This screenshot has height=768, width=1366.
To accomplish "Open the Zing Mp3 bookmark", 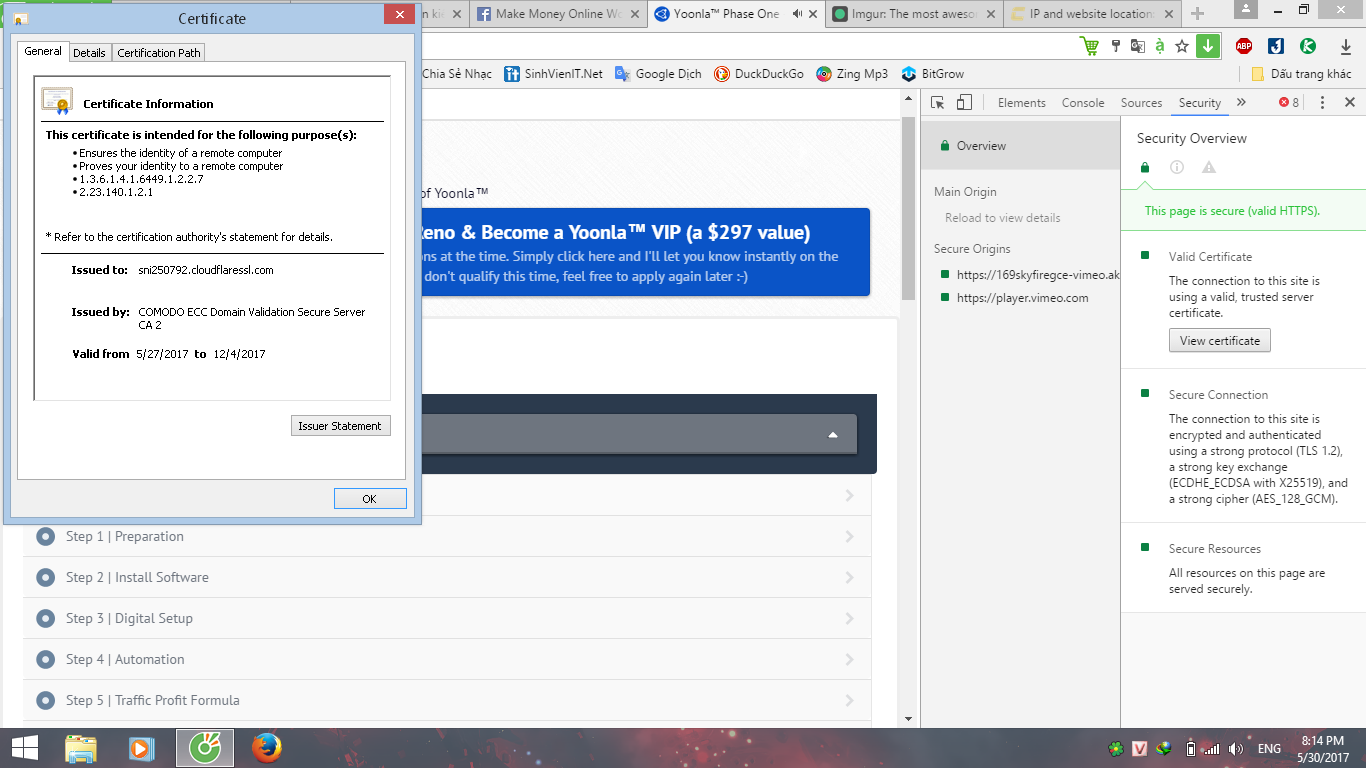I will click(852, 74).
